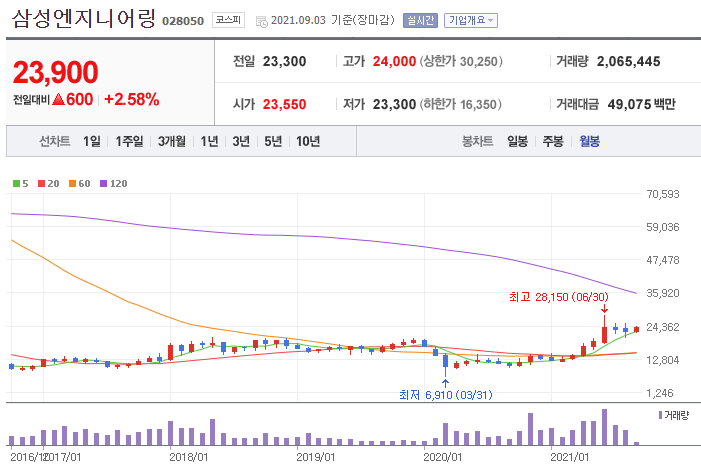Click the 실시간 badge button
The width and height of the screenshot is (701, 474).
pyautogui.click(x=420, y=20)
